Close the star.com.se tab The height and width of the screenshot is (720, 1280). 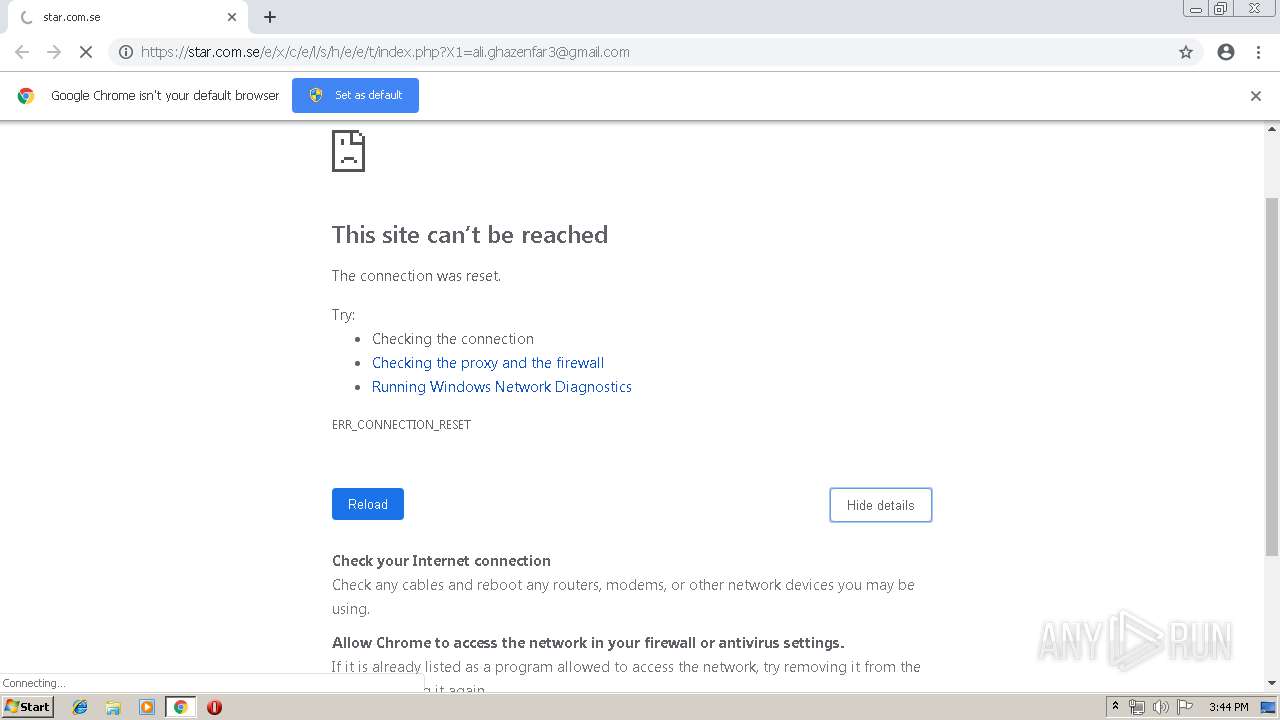[x=232, y=17]
